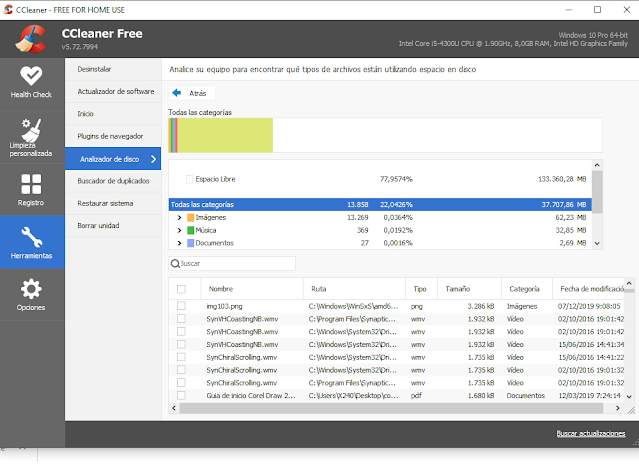The image size is (639, 464).
Task: Click 133.360,28 MB free space value
Action: (x=562, y=179)
